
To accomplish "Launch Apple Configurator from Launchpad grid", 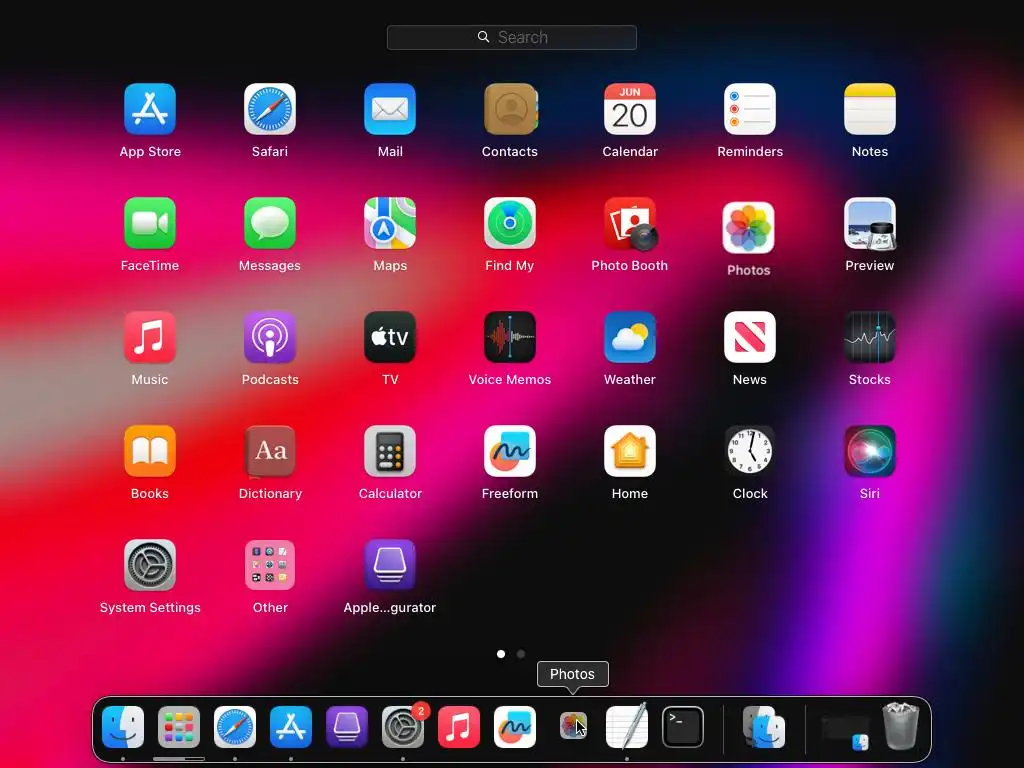I will tap(390, 565).
